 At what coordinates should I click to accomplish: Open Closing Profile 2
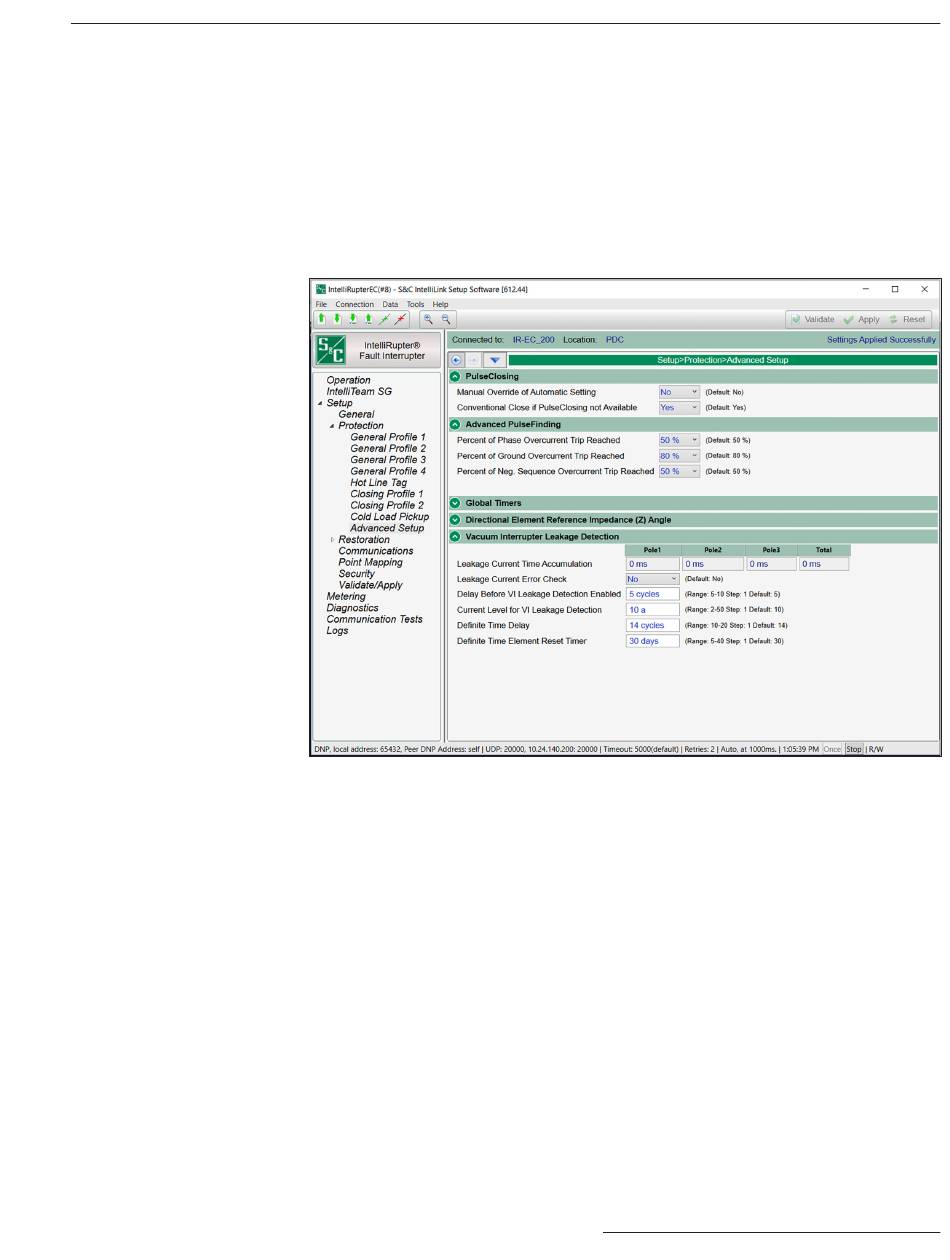387,506
